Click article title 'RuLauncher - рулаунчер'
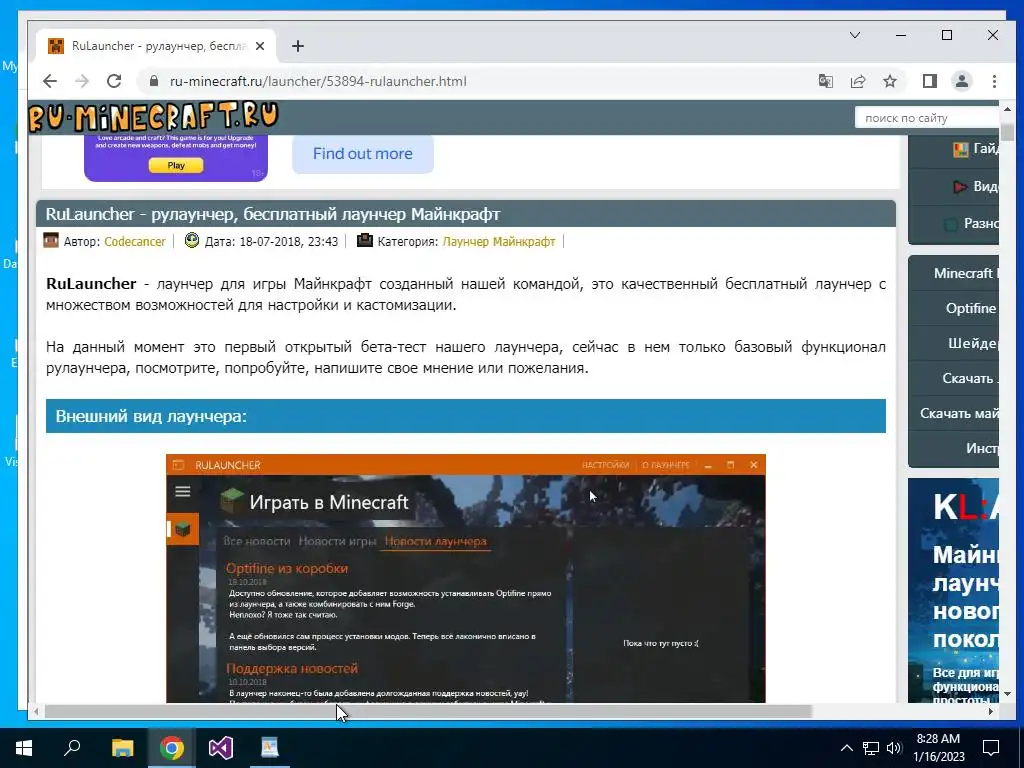The height and width of the screenshot is (768, 1024). pyautogui.click(x=273, y=214)
